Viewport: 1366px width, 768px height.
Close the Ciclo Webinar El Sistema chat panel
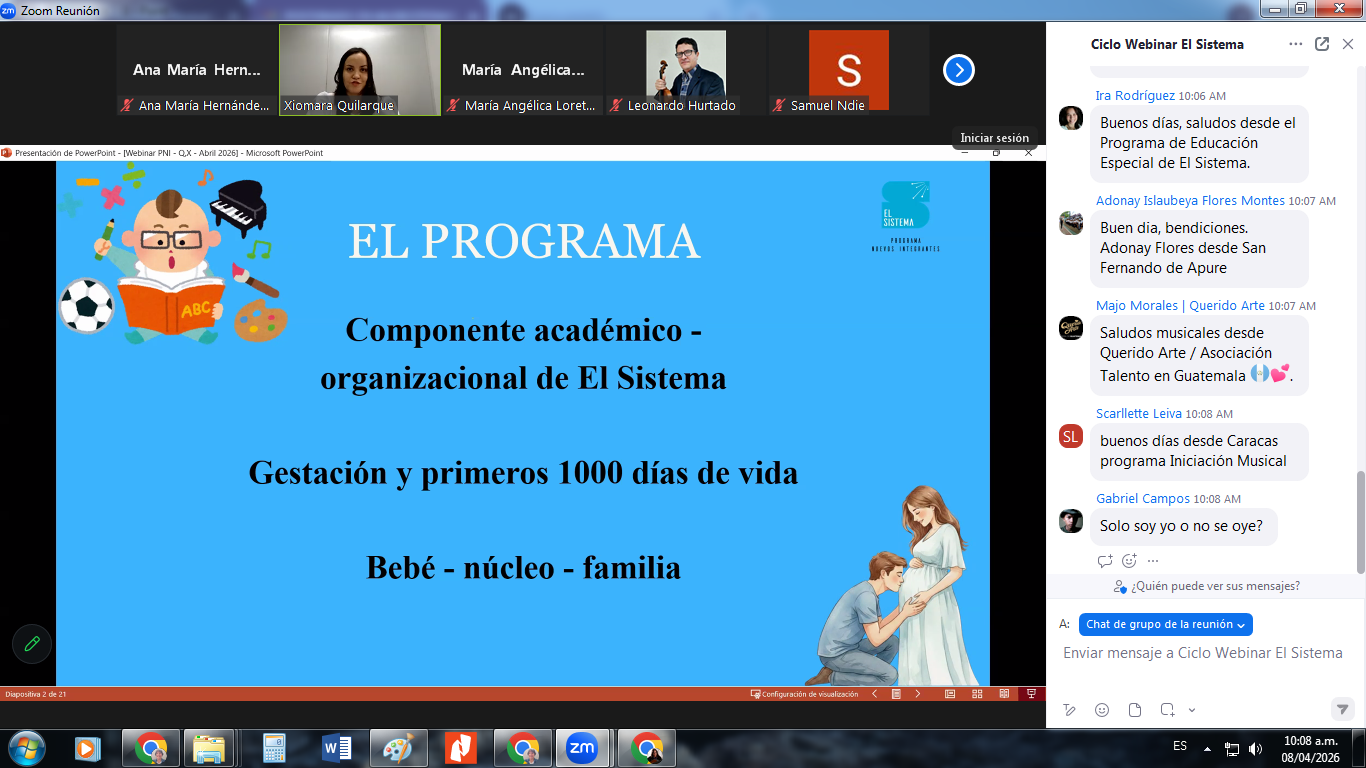tap(1347, 44)
